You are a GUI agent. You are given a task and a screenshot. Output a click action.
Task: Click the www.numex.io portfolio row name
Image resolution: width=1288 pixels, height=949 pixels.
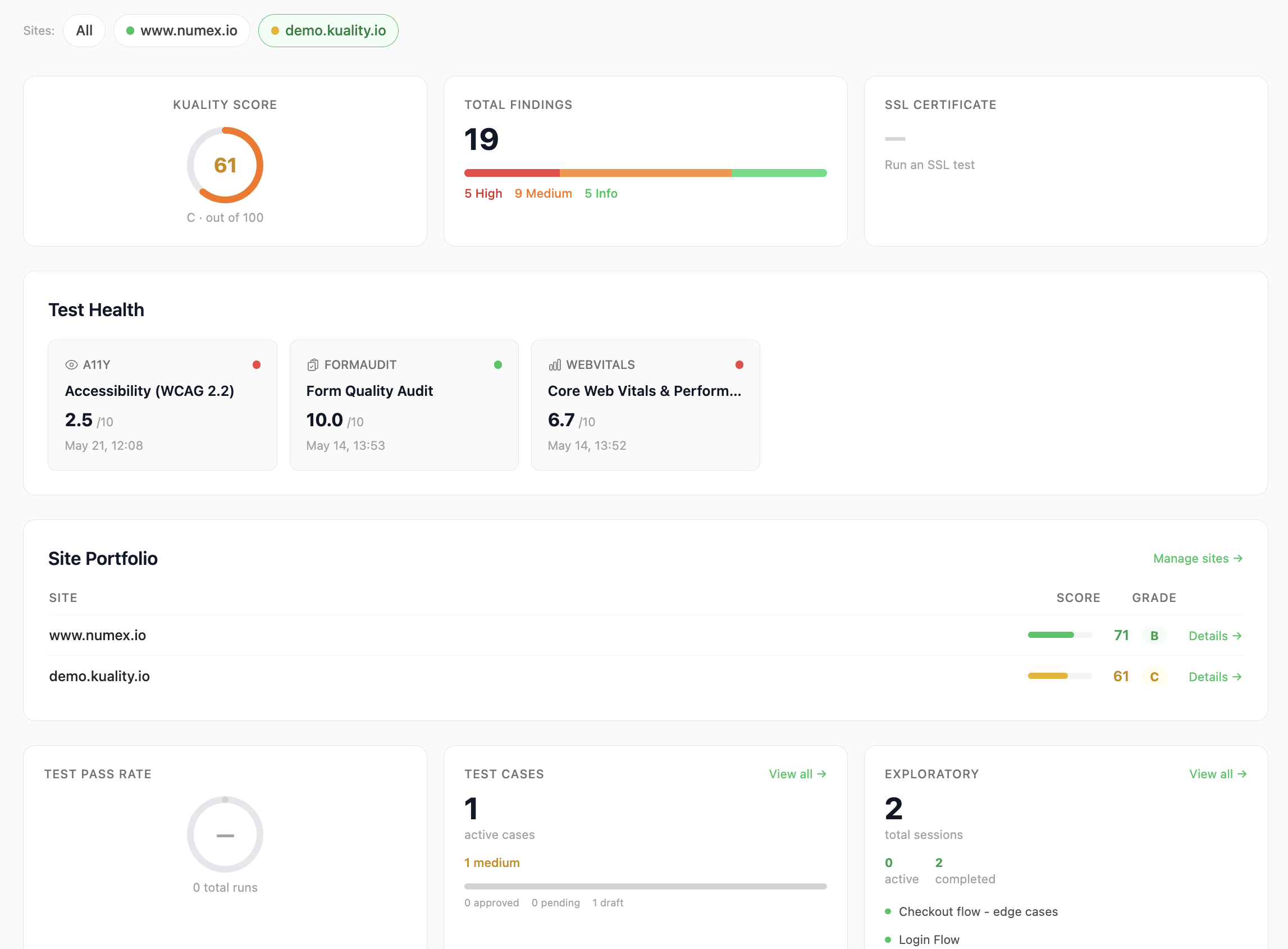[98, 635]
